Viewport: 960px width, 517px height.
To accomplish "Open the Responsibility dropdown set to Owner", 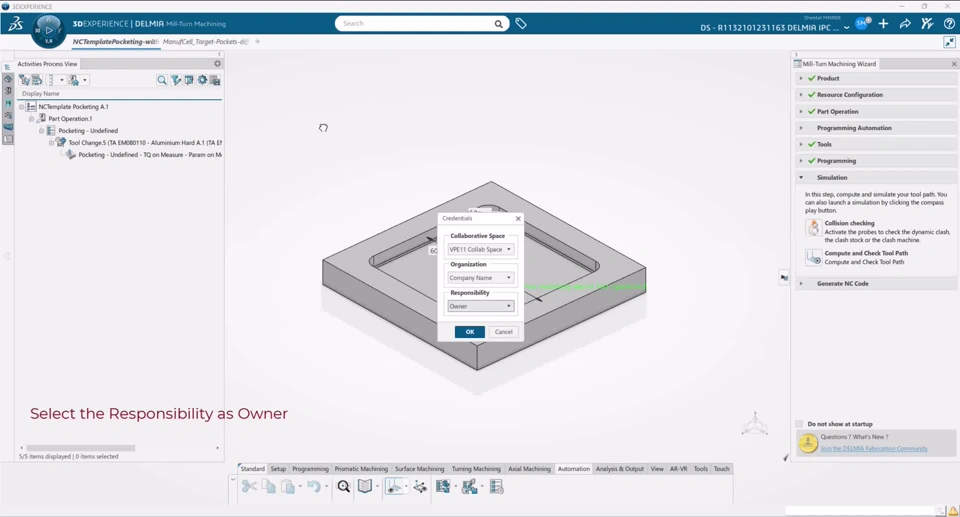I will [x=481, y=306].
